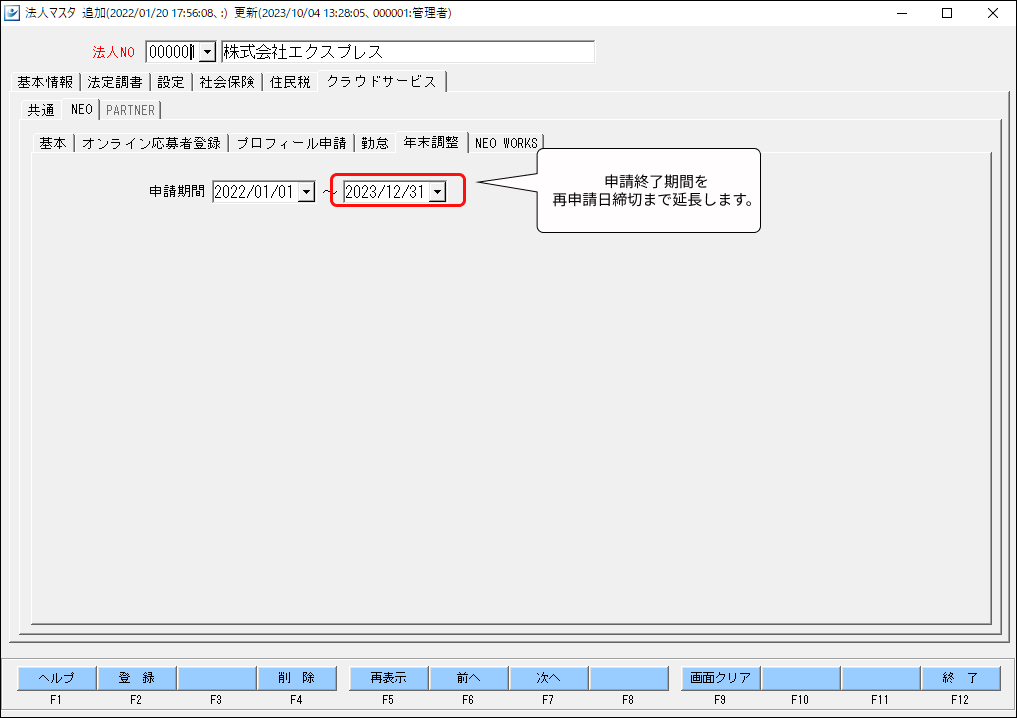Click the ヘルプ F1 button
The image size is (1017, 718).
coord(56,678)
